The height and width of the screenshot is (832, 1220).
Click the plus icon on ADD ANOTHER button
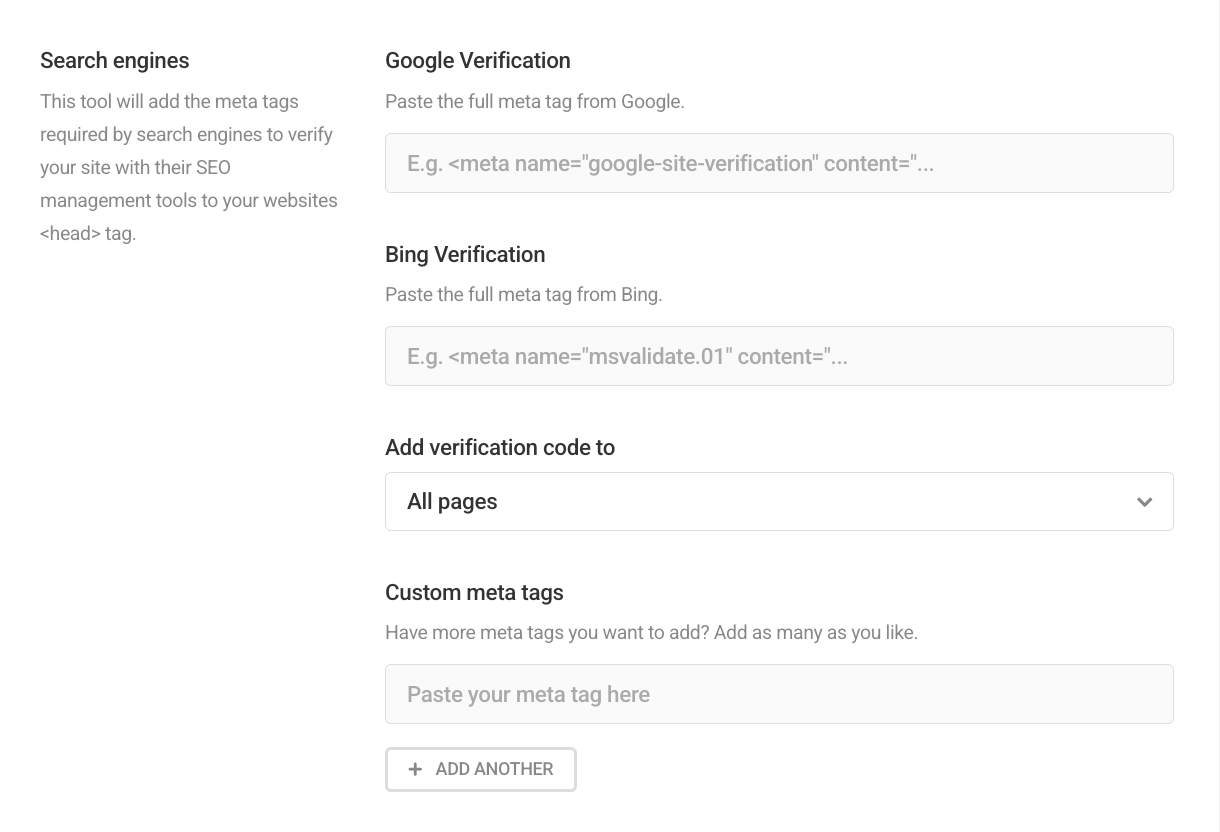click(415, 769)
